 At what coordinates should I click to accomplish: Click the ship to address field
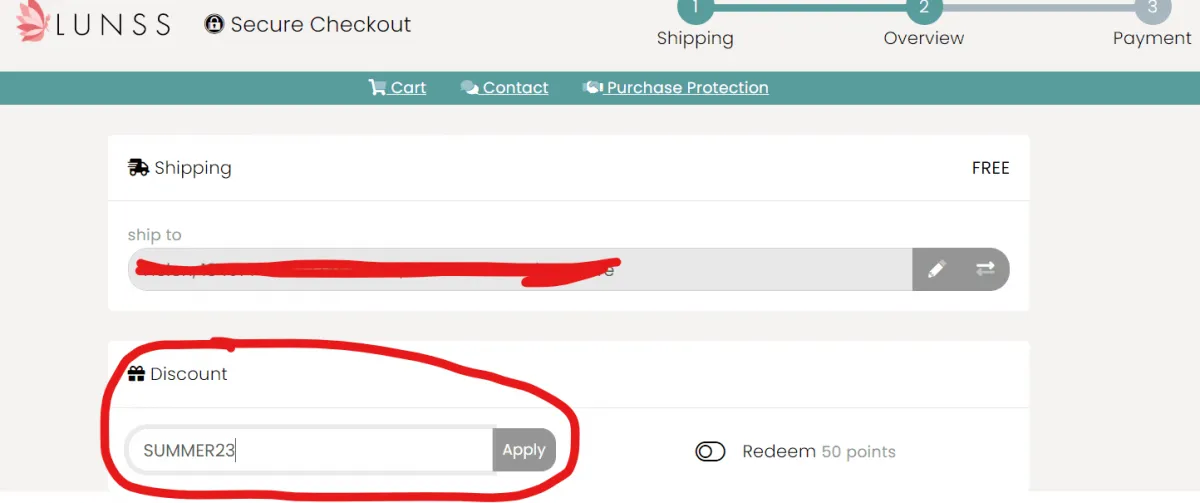(520, 269)
